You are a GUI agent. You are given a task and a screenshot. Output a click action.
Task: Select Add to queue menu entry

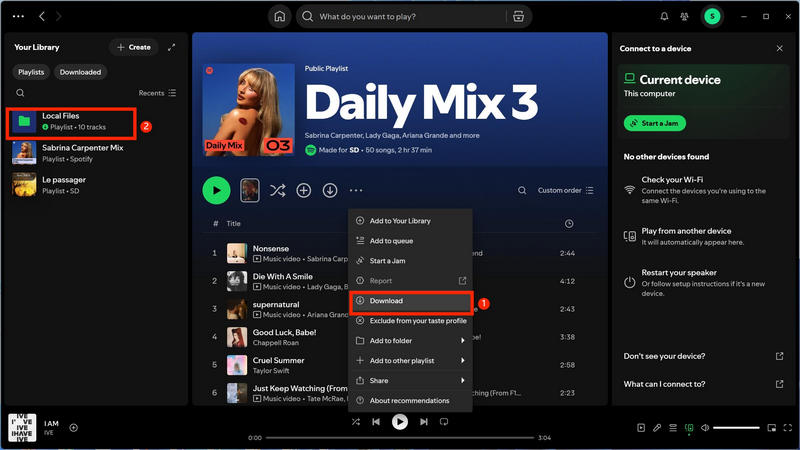coord(410,241)
